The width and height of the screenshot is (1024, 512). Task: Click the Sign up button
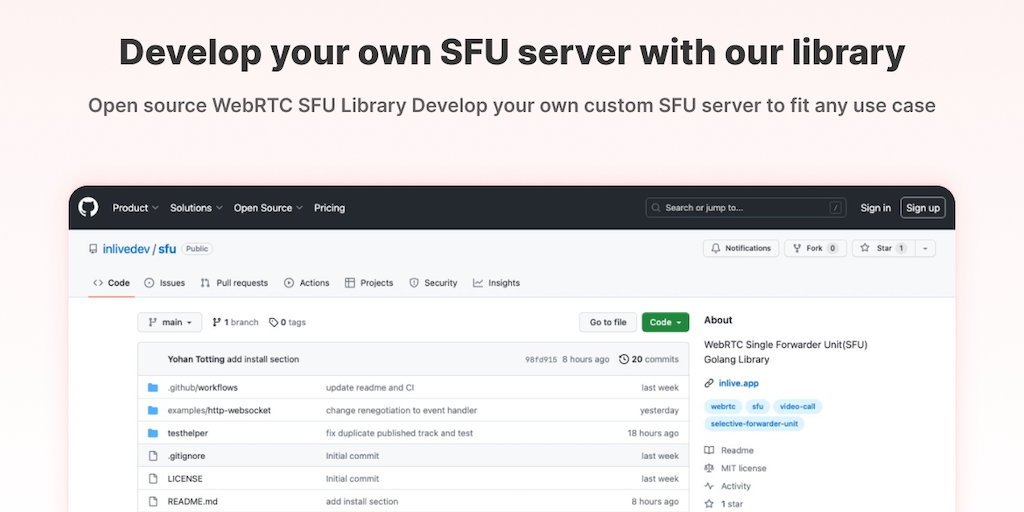(x=921, y=208)
